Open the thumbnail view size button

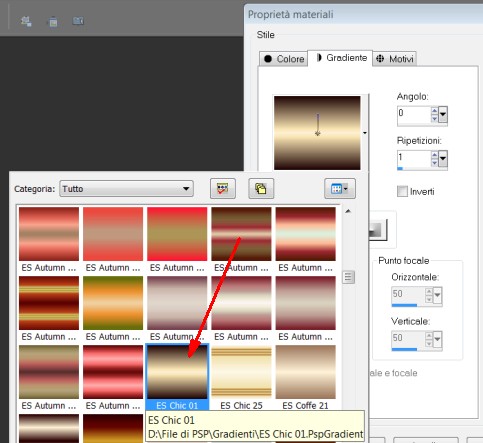pyautogui.click(x=340, y=189)
